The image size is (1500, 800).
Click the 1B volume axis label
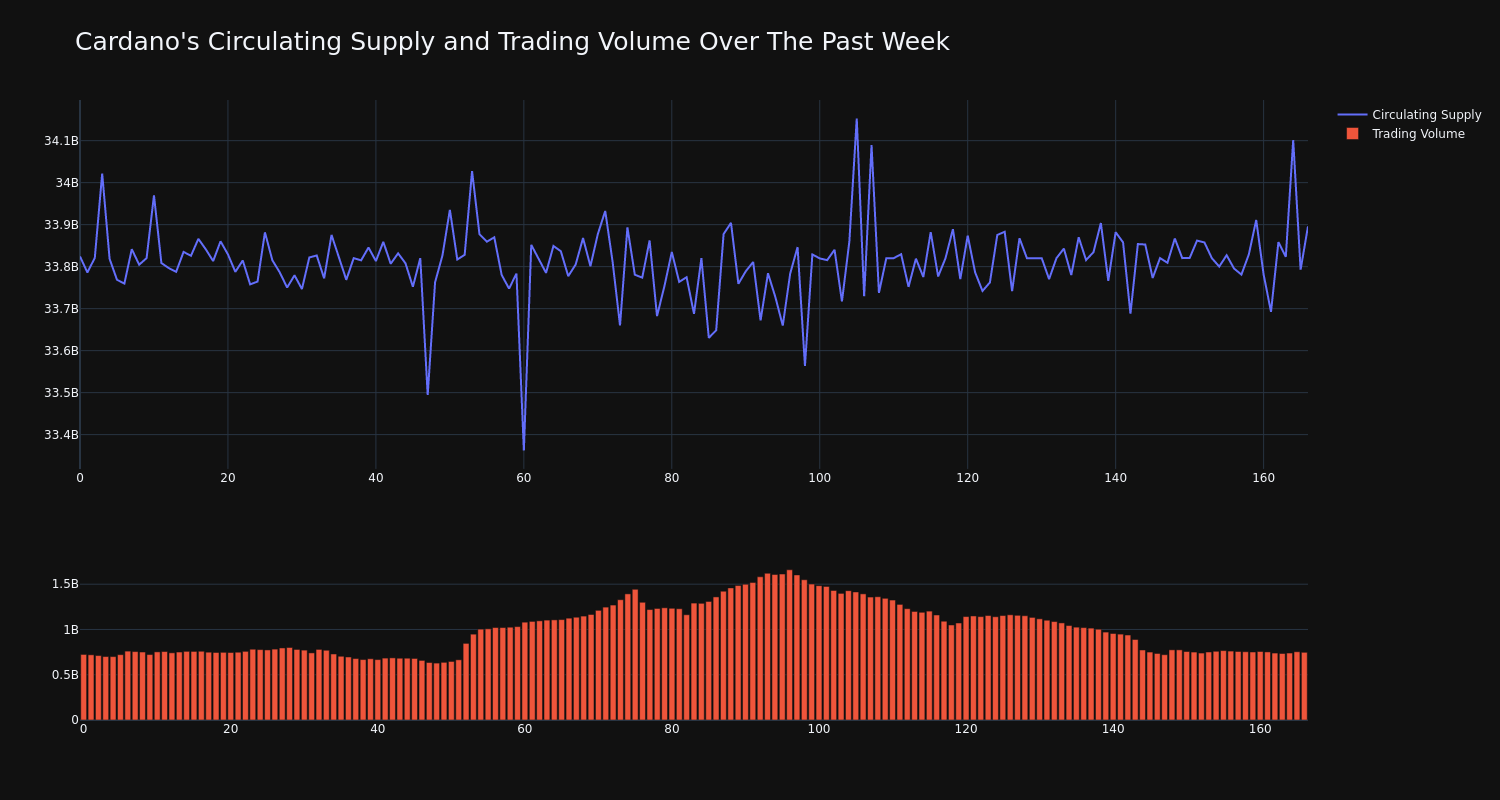coord(70,630)
